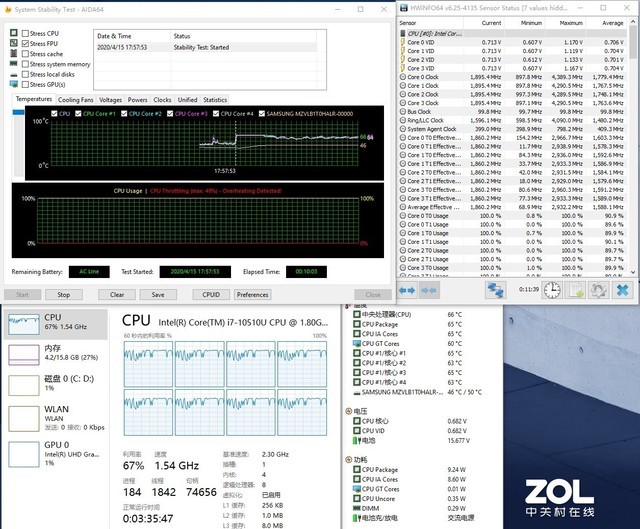Screen dimensions: 640x529
Task: Toggle CPU Core #1 graph checkbox
Action: (x=78, y=113)
